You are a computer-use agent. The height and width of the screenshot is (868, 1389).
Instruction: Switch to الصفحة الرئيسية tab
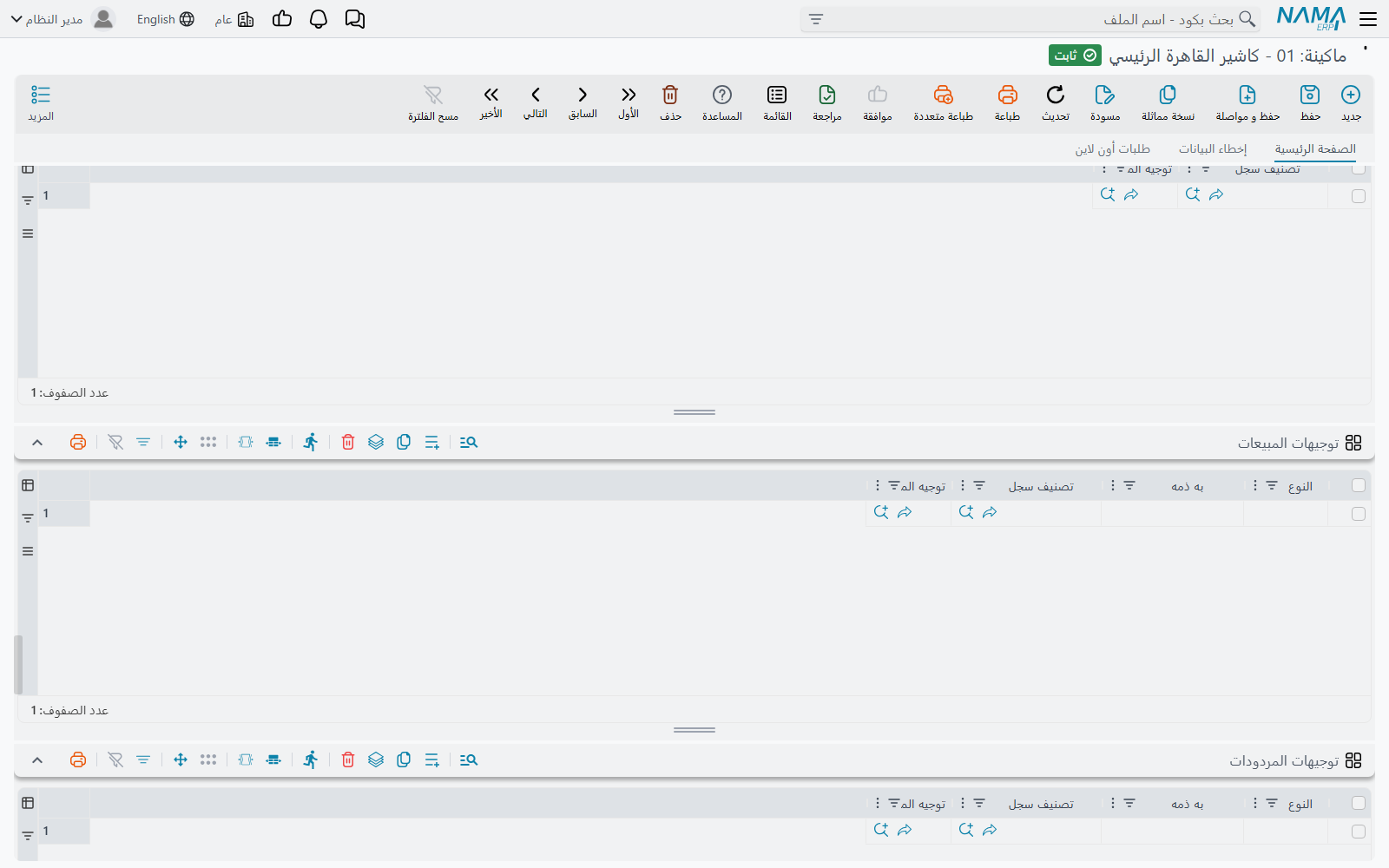point(1315,148)
